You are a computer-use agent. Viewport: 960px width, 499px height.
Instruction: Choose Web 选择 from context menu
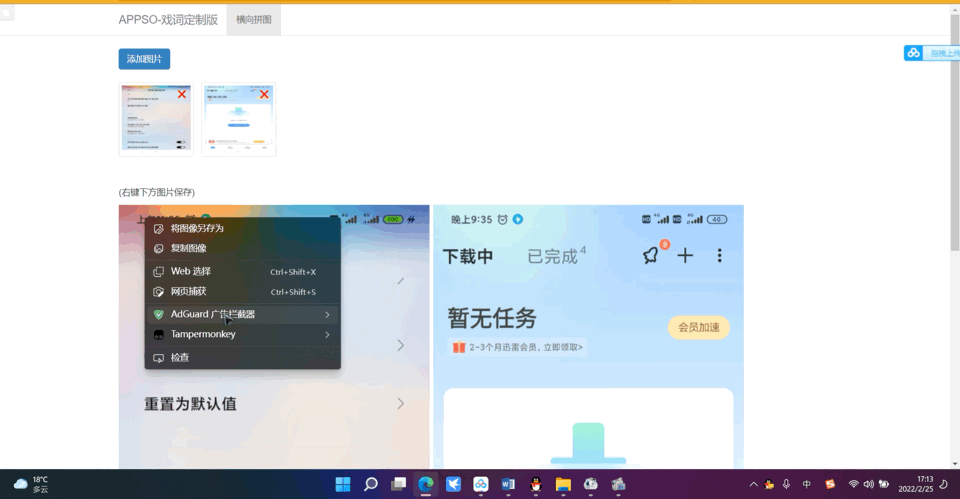(242, 271)
